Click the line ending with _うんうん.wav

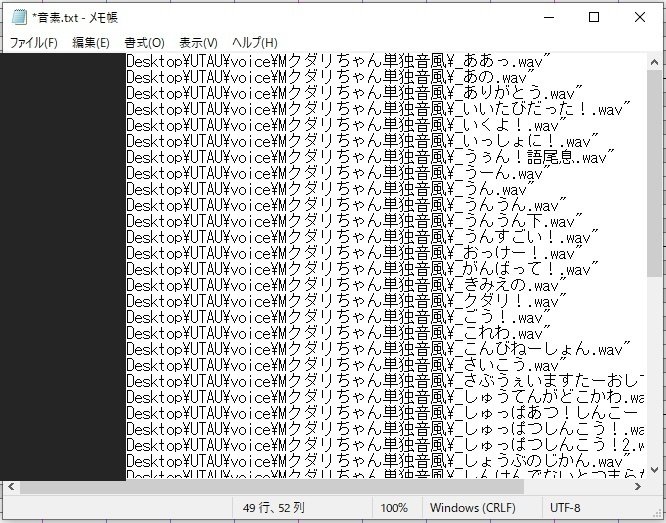pyautogui.click(x=347, y=206)
